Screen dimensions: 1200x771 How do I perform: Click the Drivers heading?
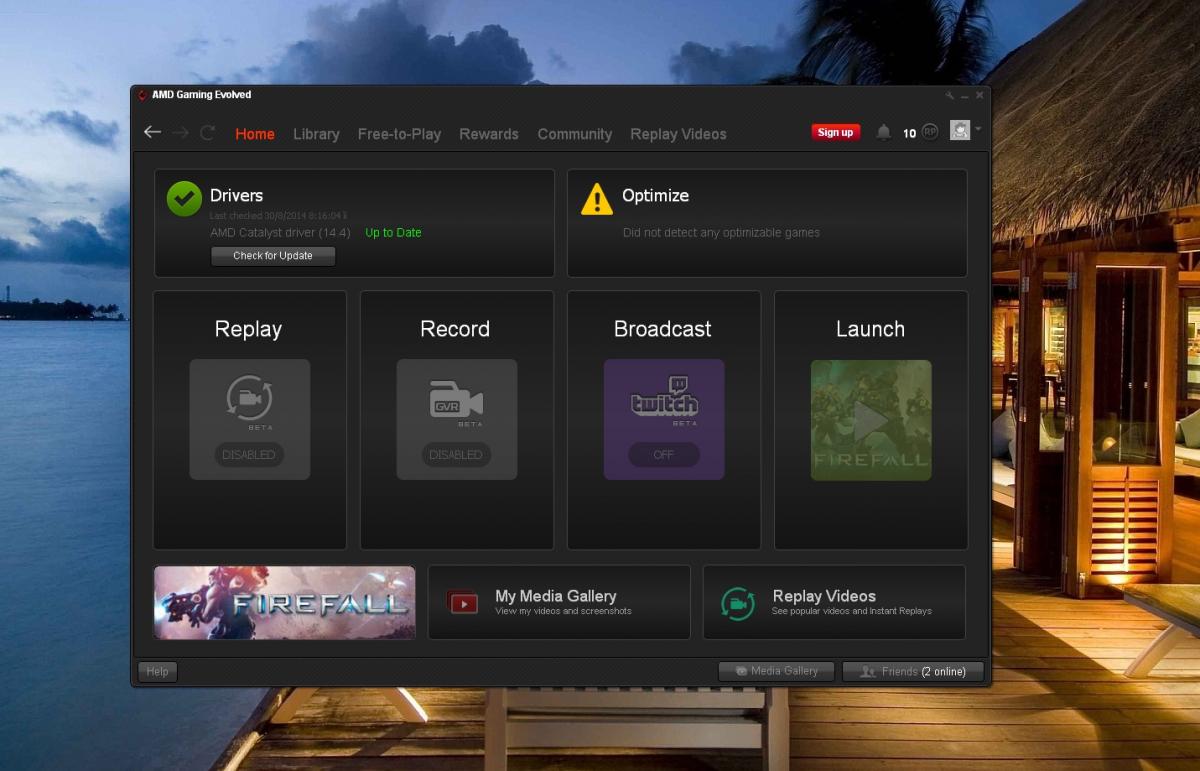coord(237,196)
